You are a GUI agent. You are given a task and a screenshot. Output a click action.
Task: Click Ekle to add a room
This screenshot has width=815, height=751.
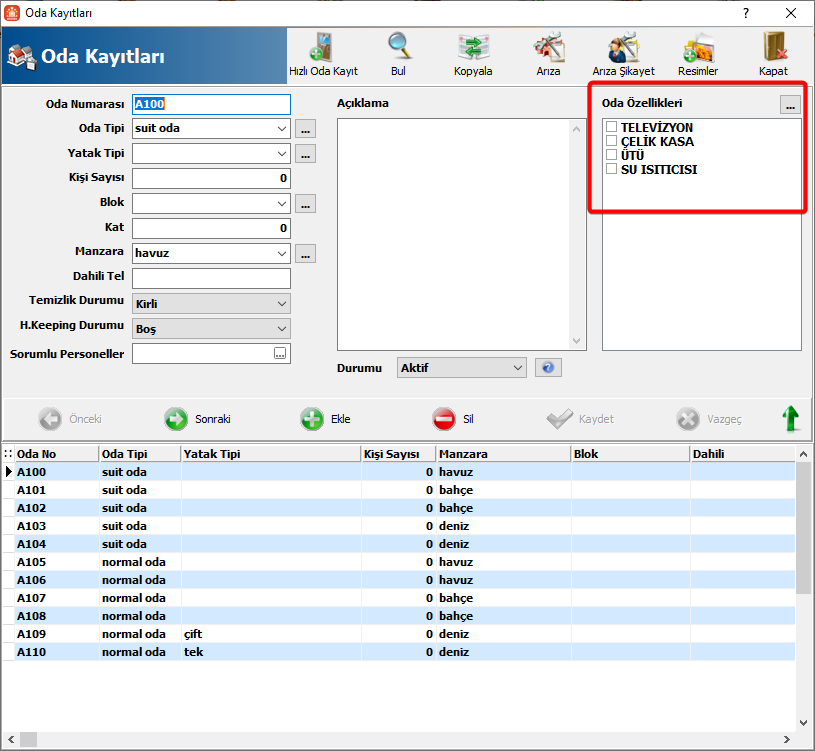pos(325,419)
